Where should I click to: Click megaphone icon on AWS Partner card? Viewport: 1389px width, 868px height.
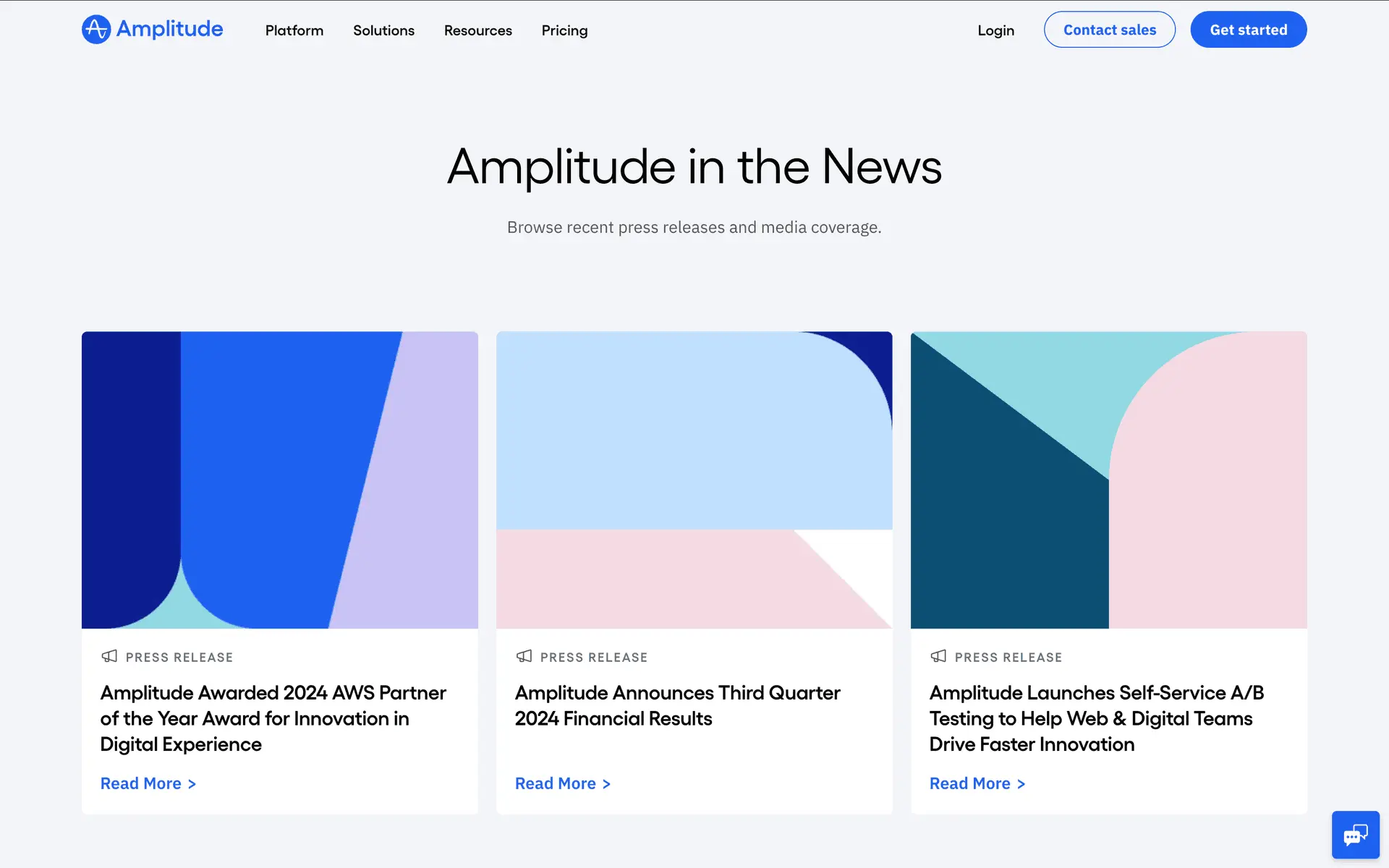(109, 656)
